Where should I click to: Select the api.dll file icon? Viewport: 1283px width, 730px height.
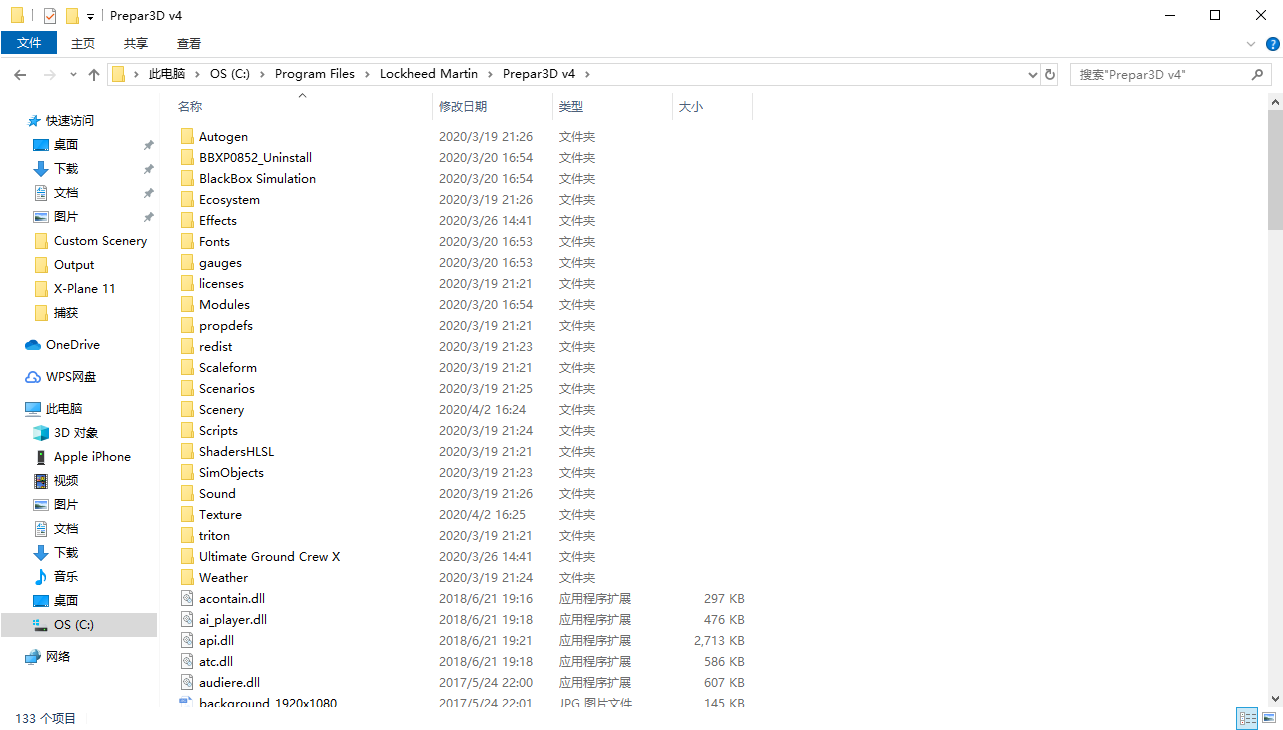[186, 641]
